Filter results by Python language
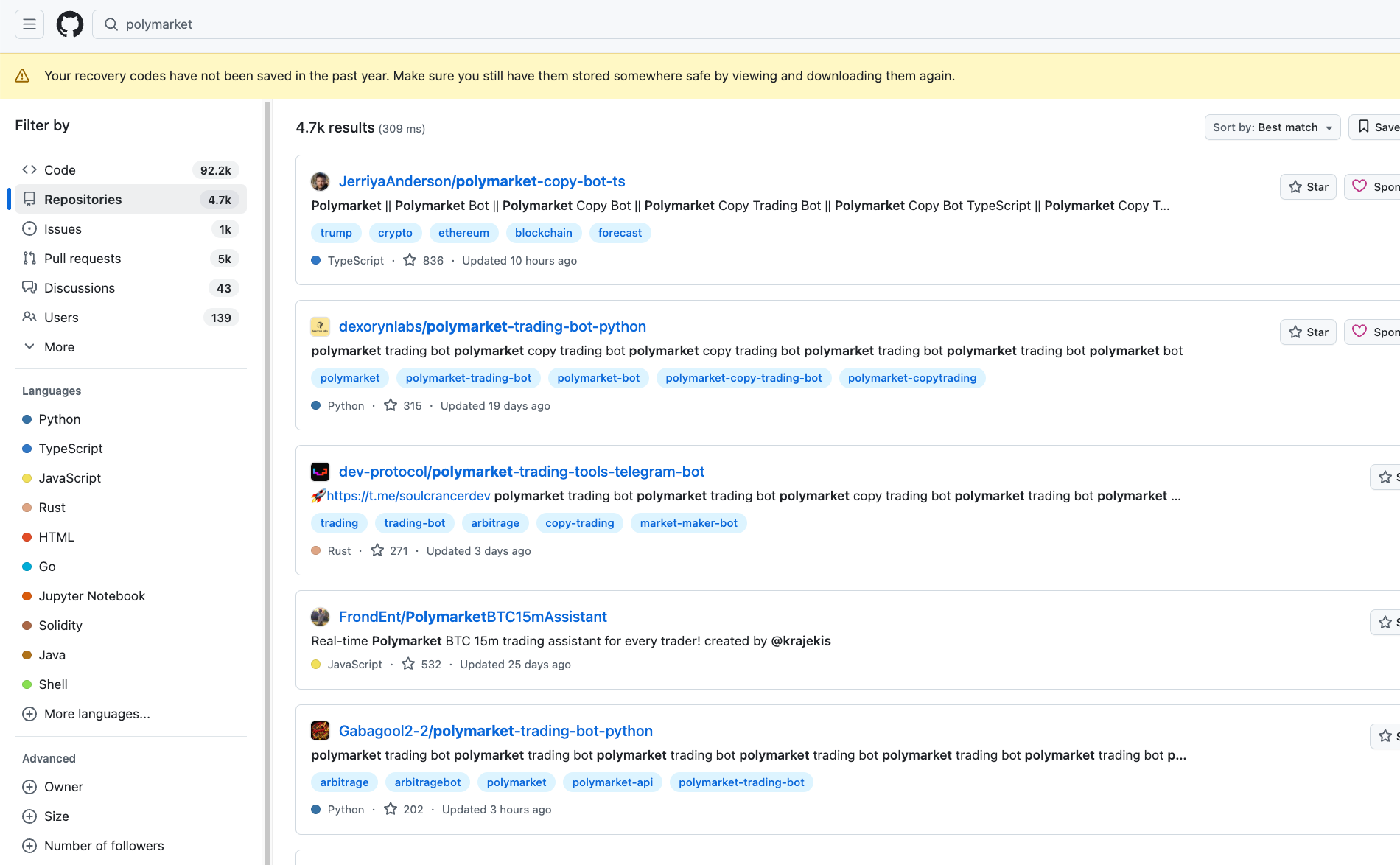Screen dimensions: 1400x865 coord(59,419)
